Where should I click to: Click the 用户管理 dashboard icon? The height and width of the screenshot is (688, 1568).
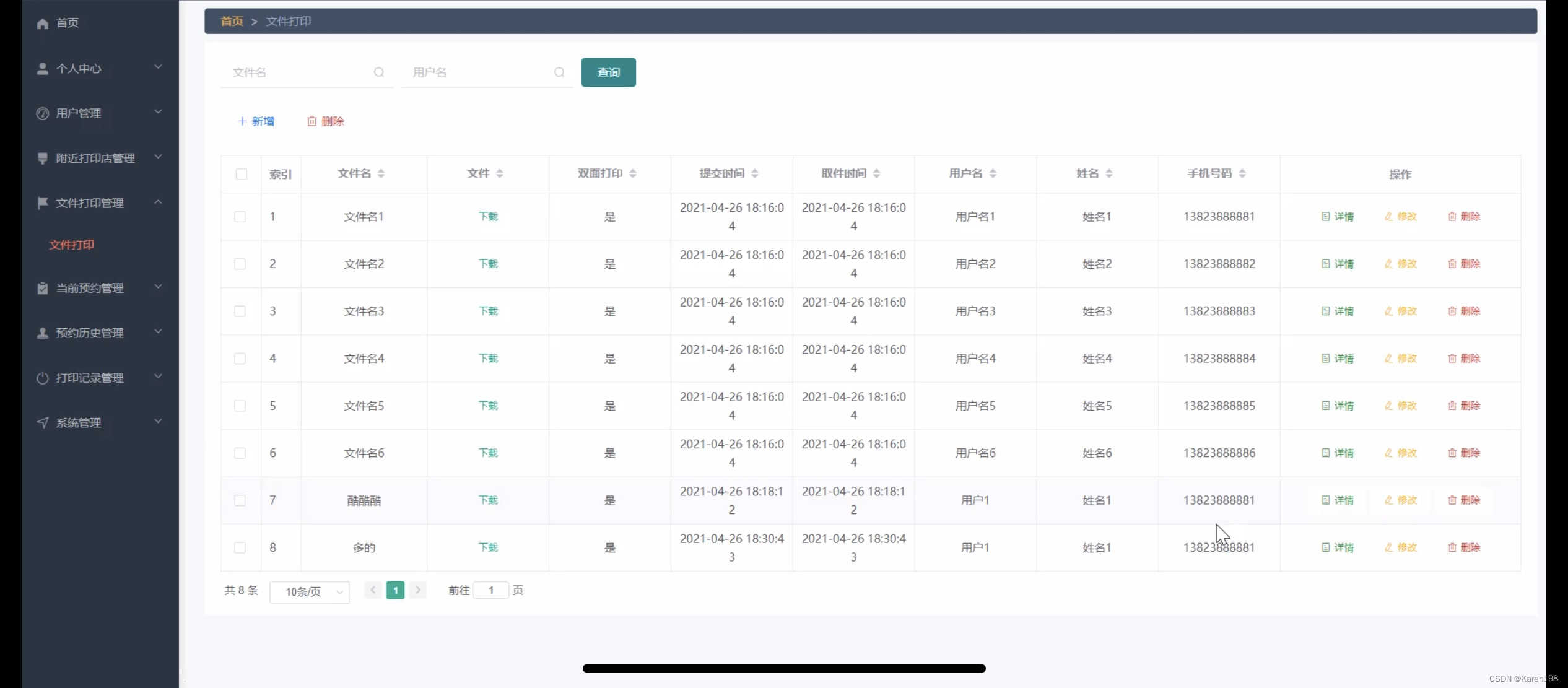(42, 113)
